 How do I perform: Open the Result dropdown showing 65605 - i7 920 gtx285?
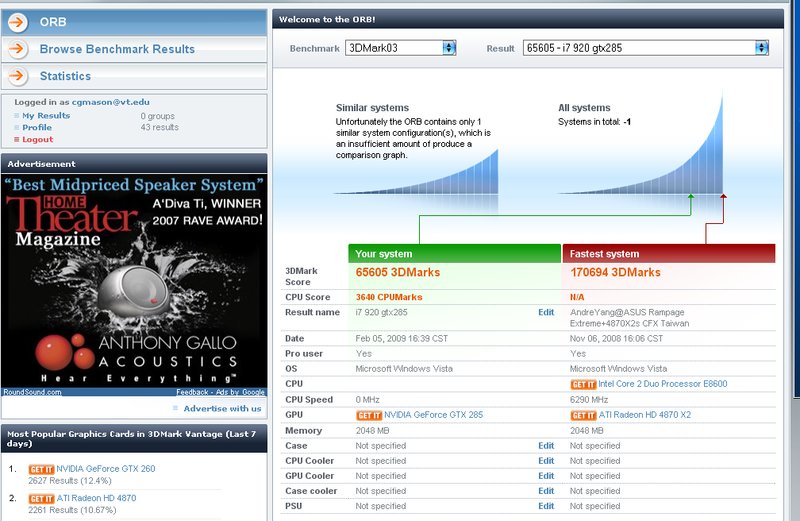click(646, 48)
